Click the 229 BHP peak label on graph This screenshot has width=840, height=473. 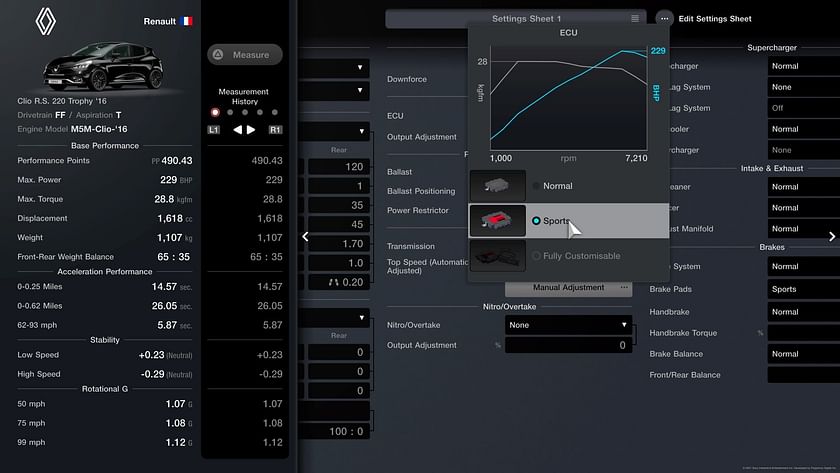point(658,51)
